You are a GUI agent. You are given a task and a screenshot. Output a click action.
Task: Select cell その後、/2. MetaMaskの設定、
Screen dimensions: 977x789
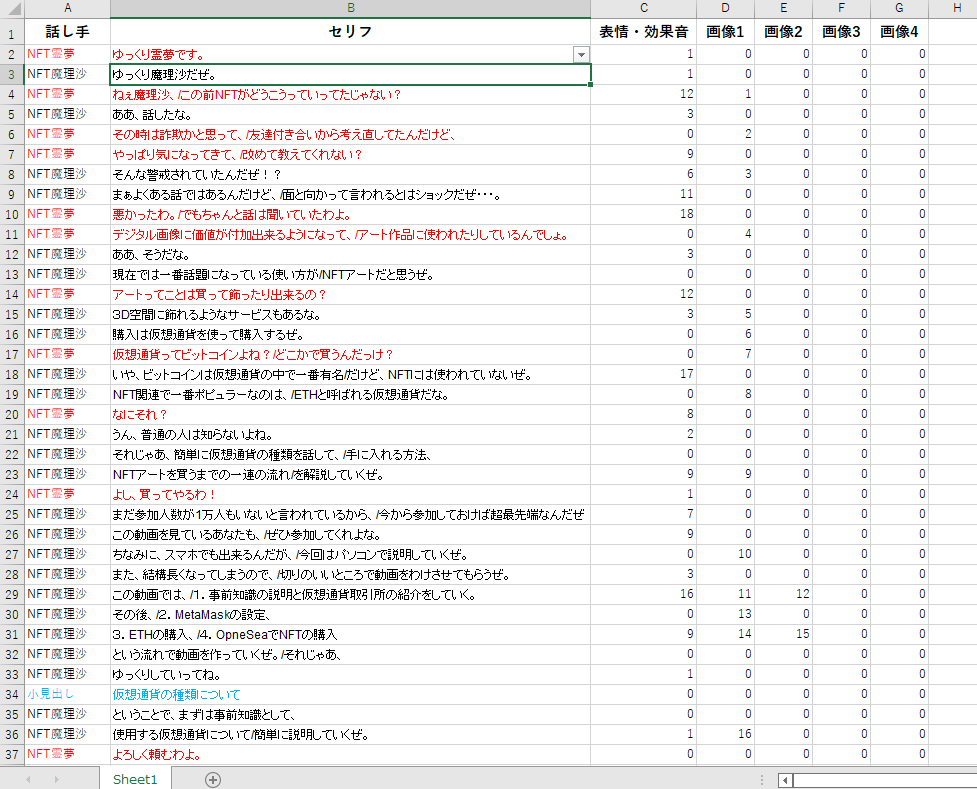(351, 614)
